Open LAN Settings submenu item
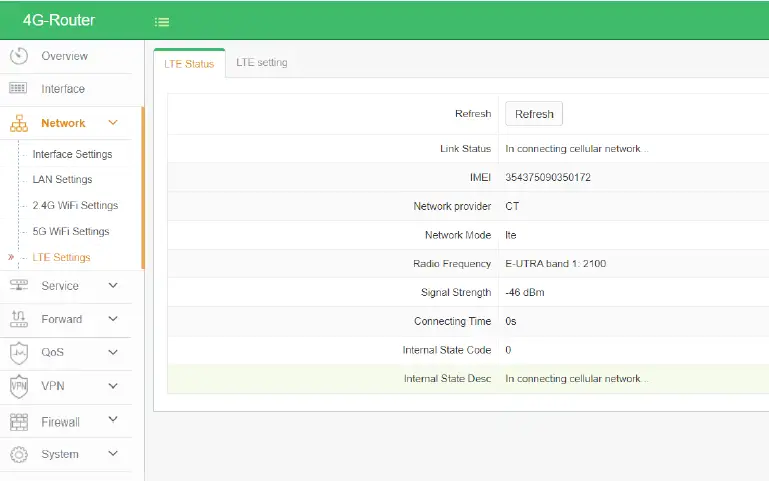Screen dimensions: 769x481 tap(62, 179)
